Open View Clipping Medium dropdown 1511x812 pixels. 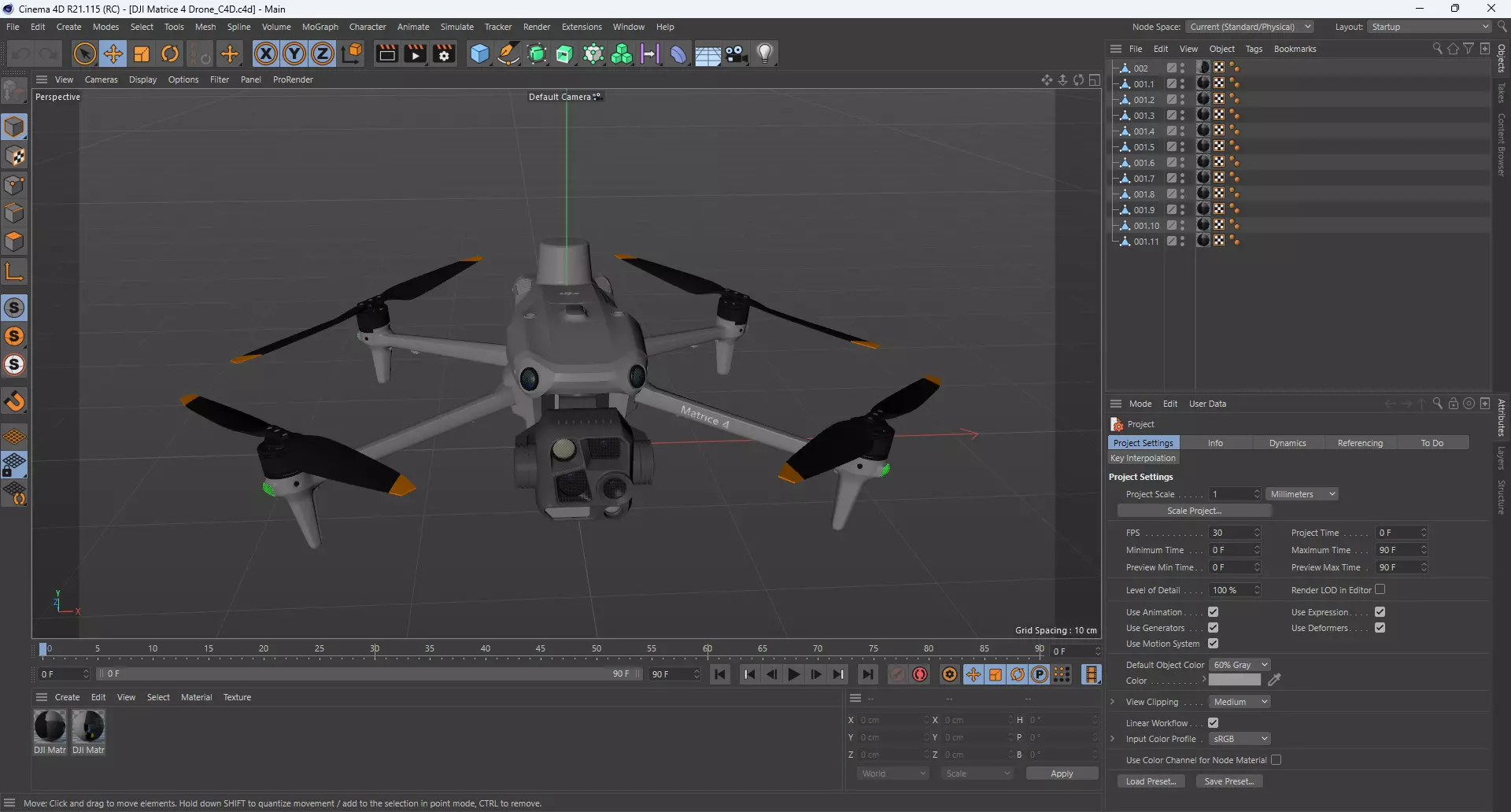[1239, 702]
